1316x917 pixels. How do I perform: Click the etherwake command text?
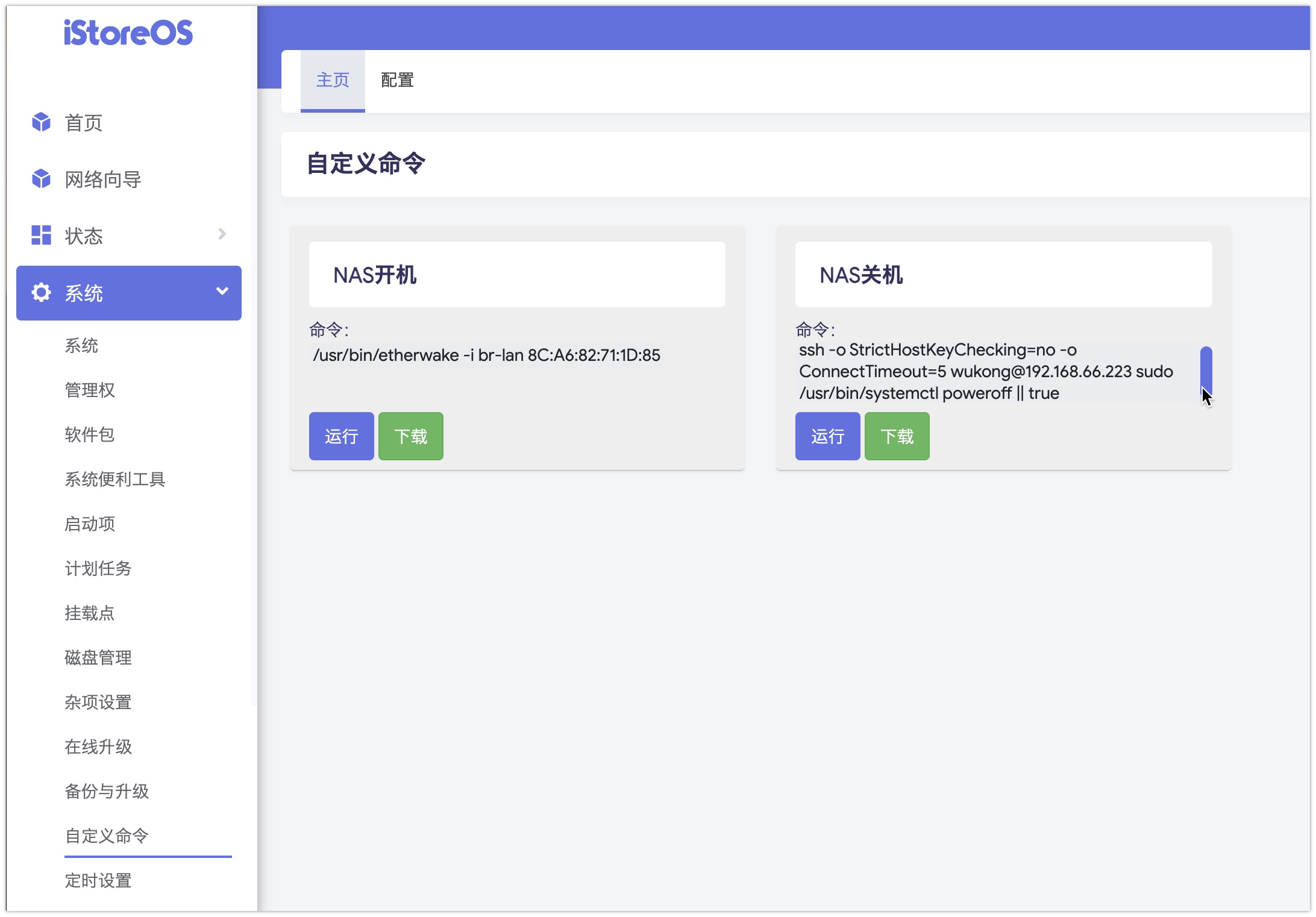coord(486,355)
